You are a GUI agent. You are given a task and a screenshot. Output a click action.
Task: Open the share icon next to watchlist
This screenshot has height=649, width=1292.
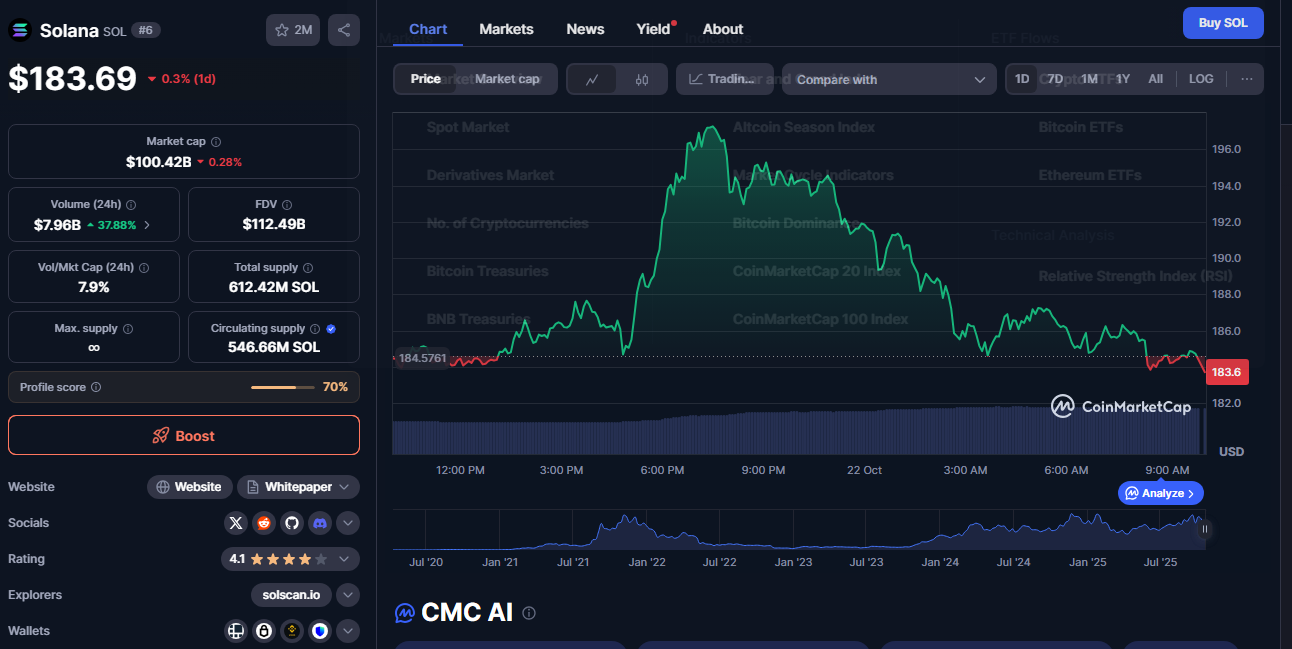pos(344,30)
